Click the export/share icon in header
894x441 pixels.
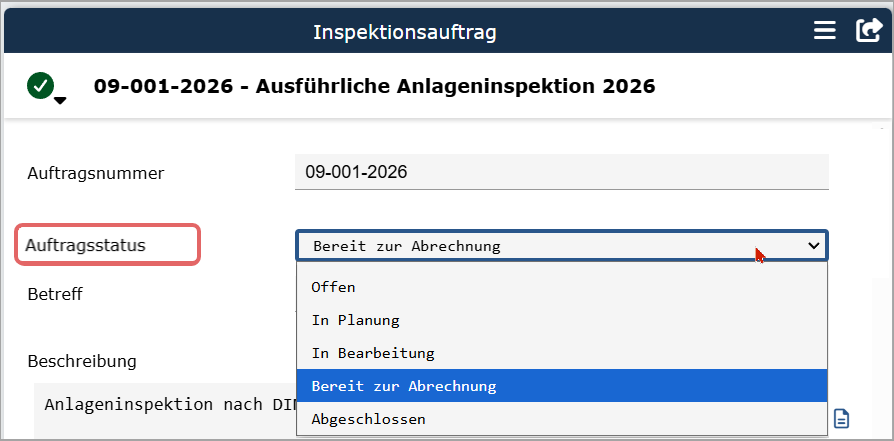pyautogui.click(x=869, y=30)
